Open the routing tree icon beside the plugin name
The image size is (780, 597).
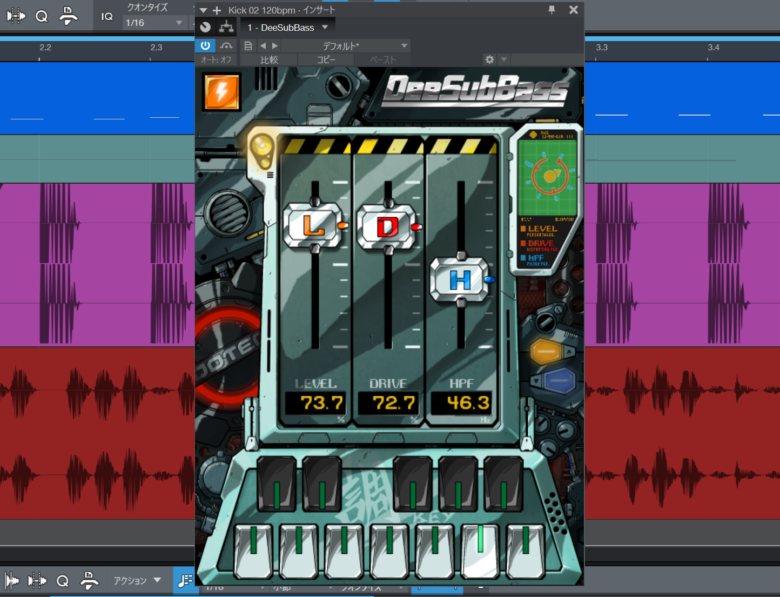[x=226, y=27]
